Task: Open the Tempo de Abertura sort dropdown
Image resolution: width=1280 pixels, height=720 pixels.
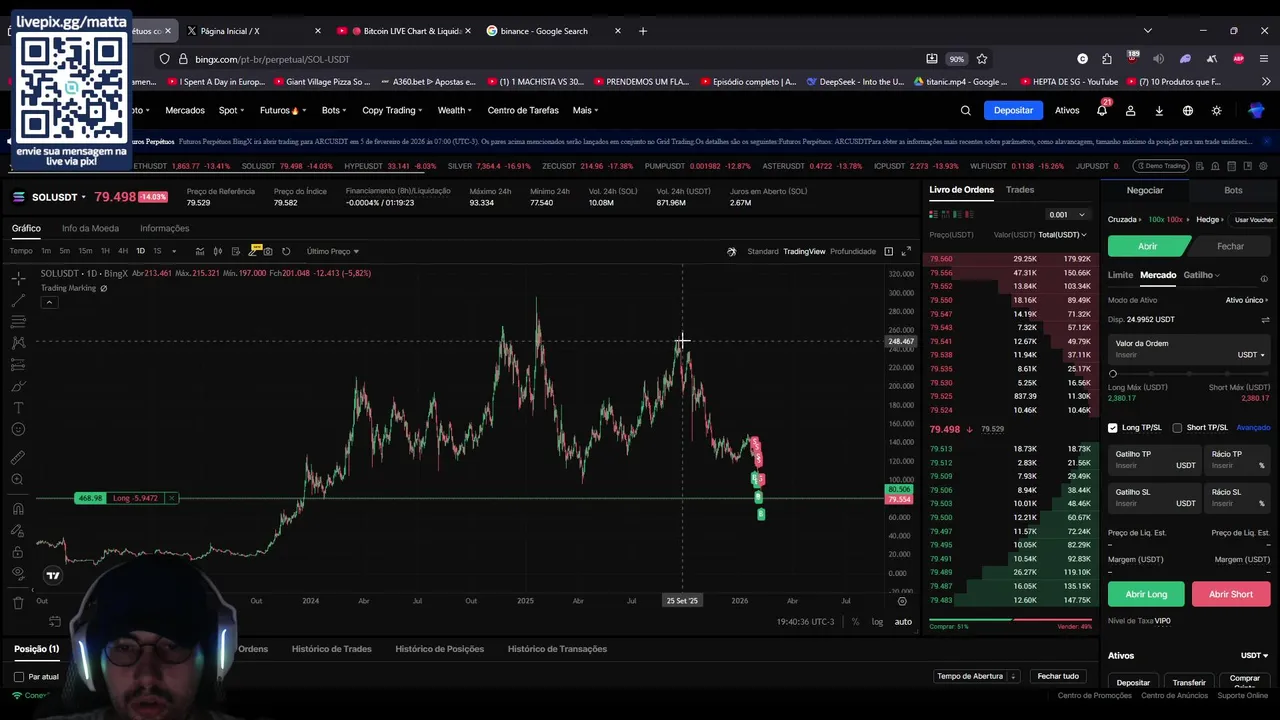Action: [x=976, y=676]
